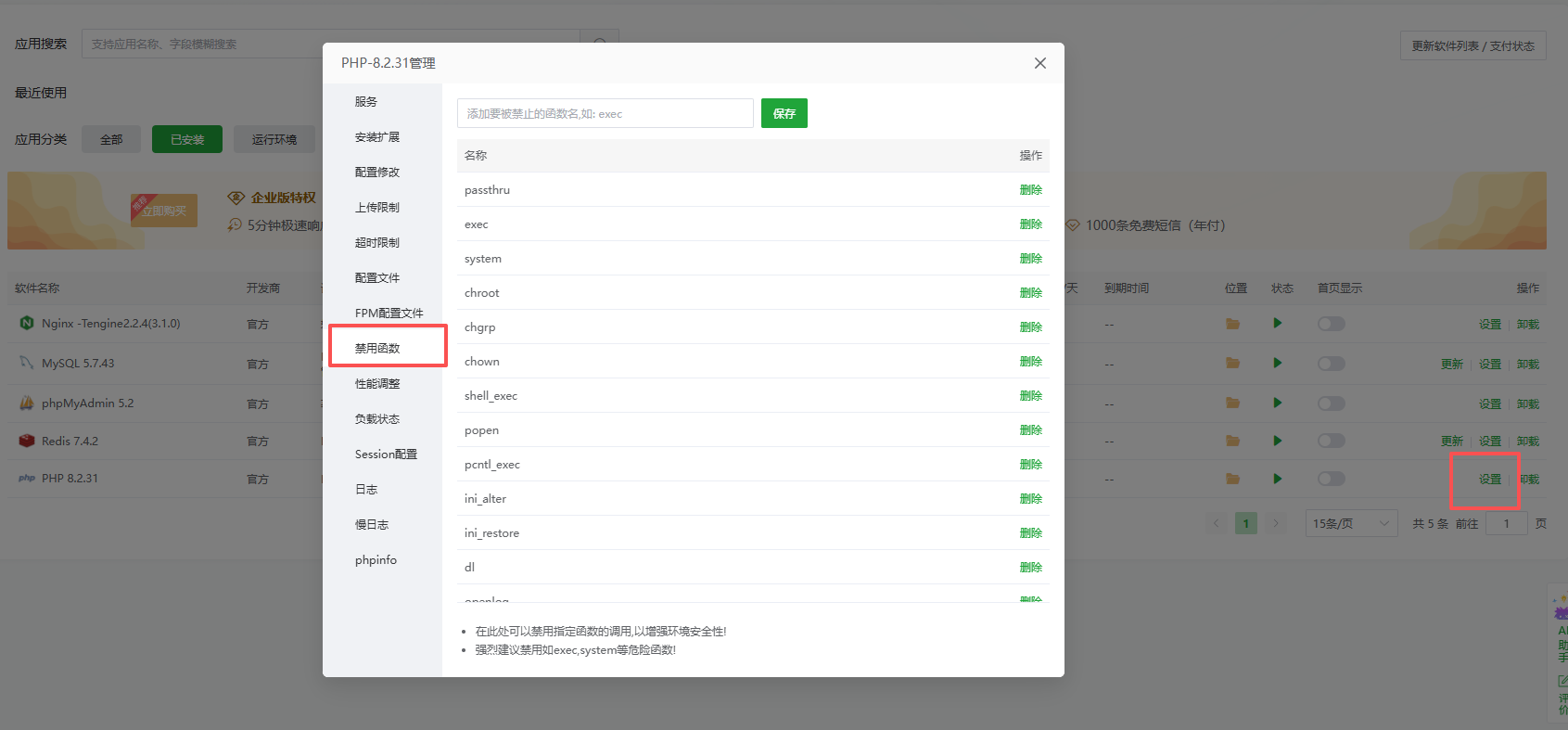This screenshot has height=730, width=1568.
Task: Open the MySQL install location folder icon
Action: (x=1232, y=364)
